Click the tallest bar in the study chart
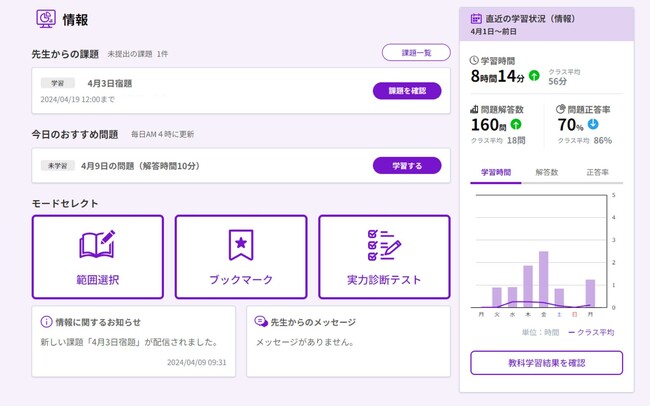The image size is (650, 407). 543,279
